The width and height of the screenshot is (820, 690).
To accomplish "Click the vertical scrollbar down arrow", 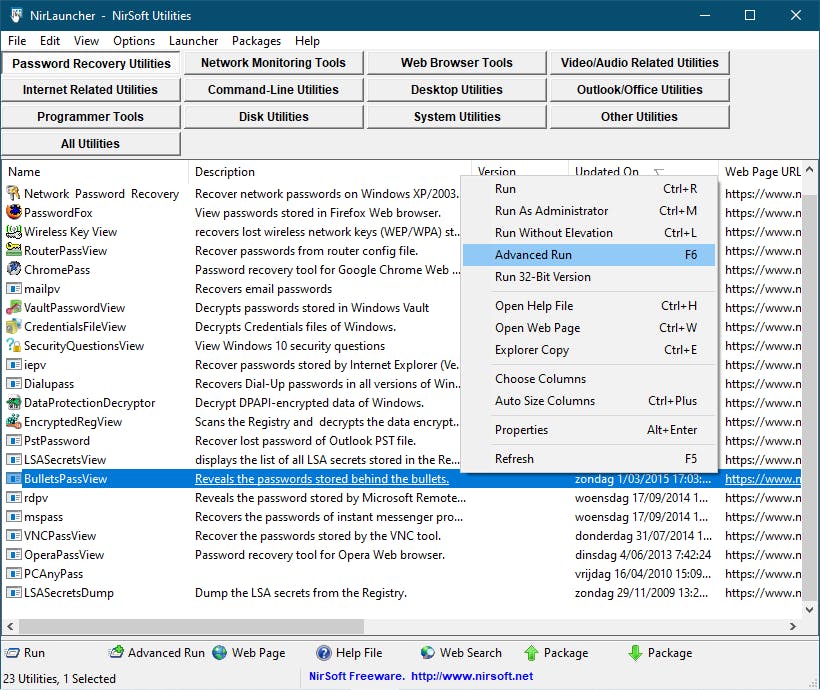I will pyautogui.click(x=810, y=609).
